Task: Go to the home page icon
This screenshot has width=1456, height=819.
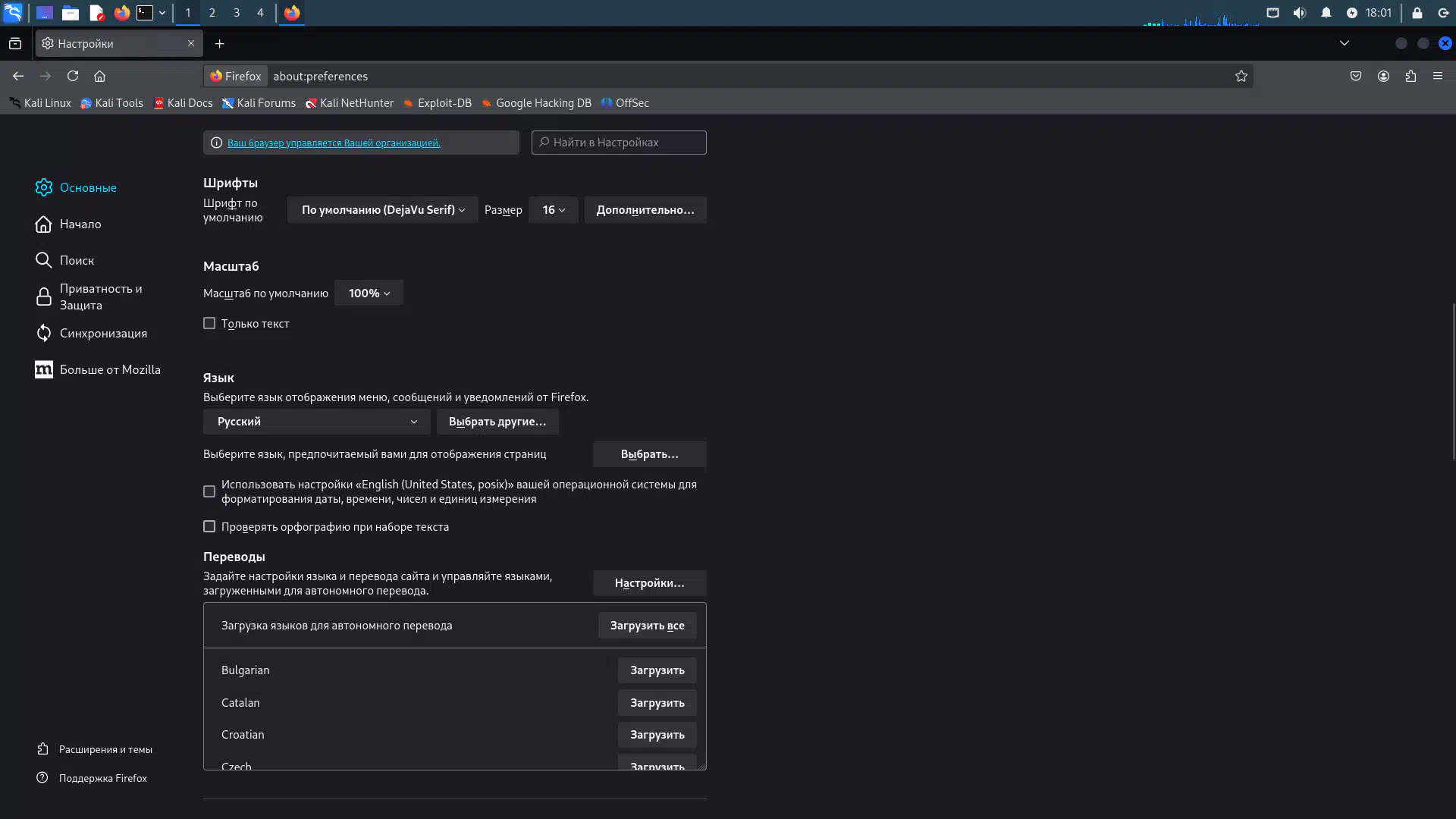Action: click(100, 76)
